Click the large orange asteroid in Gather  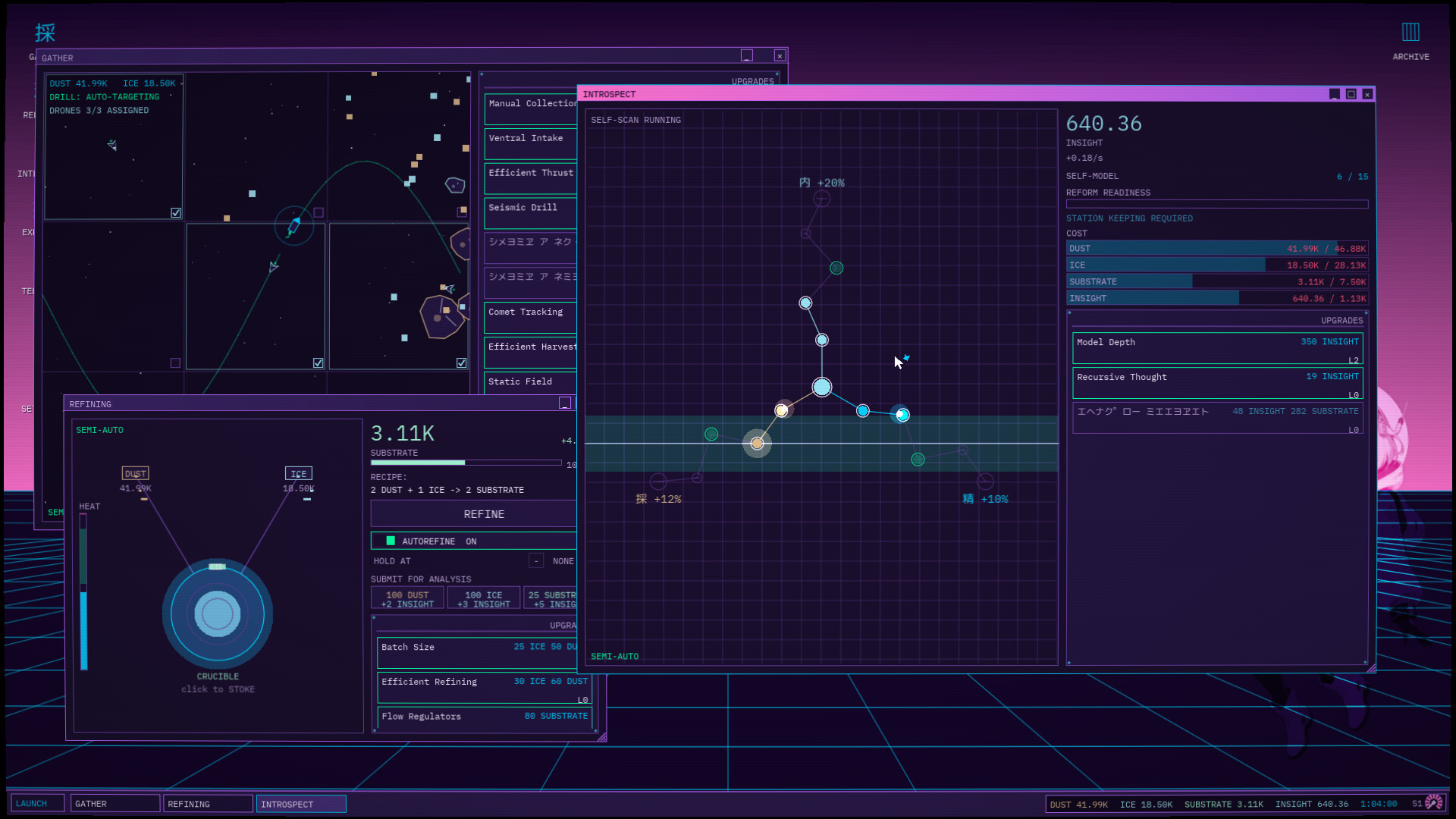coord(442,316)
